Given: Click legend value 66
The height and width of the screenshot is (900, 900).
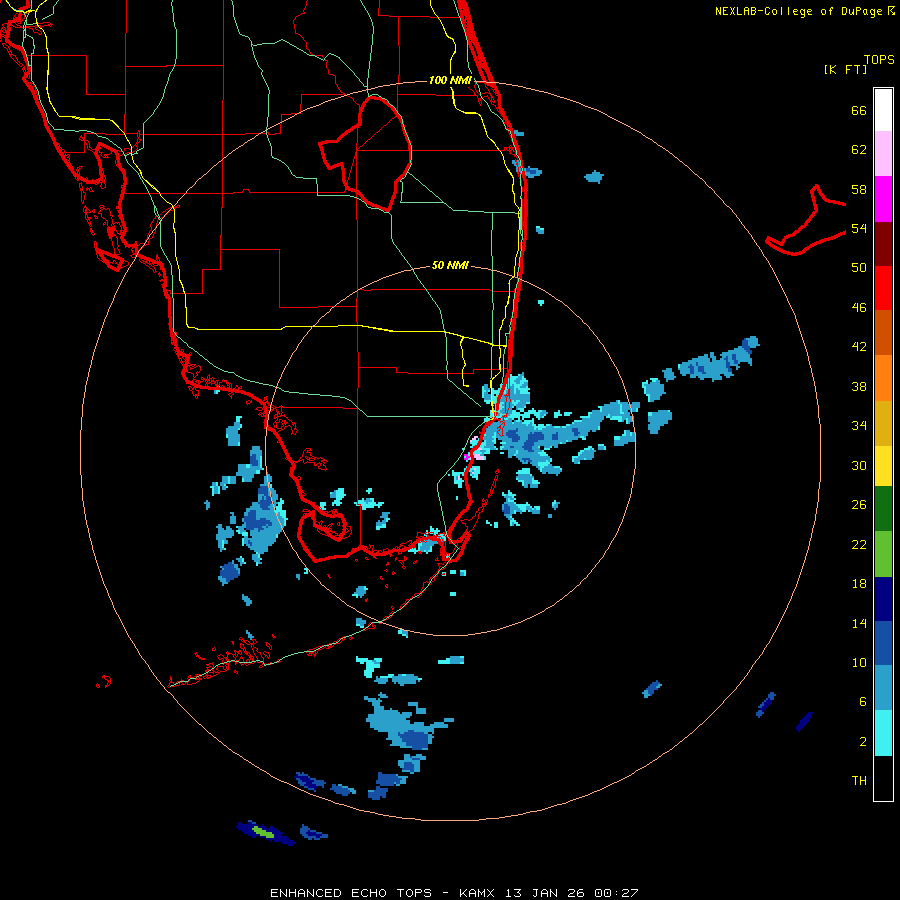Looking at the screenshot, I should [x=859, y=110].
